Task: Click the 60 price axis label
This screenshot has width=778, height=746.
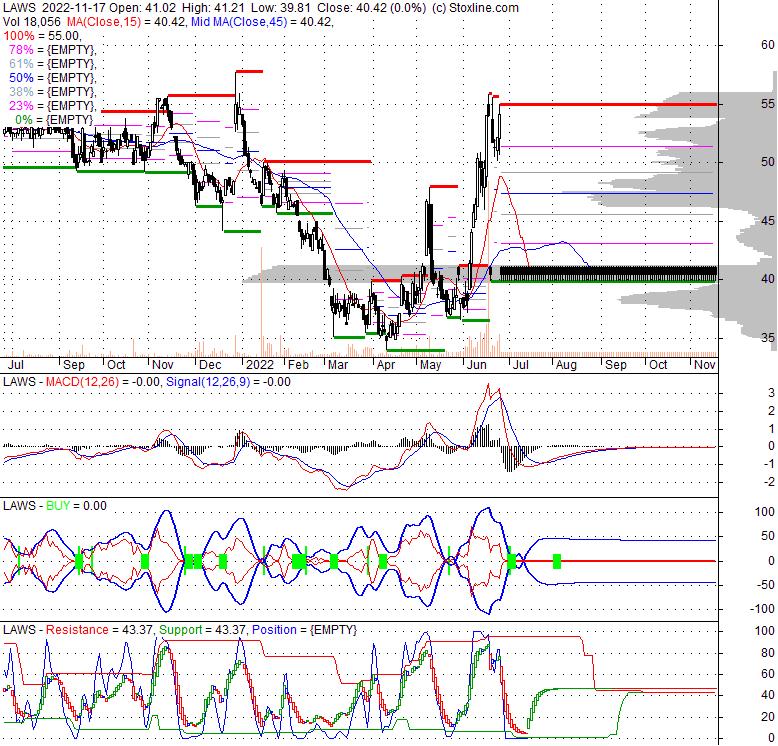Action: click(768, 45)
